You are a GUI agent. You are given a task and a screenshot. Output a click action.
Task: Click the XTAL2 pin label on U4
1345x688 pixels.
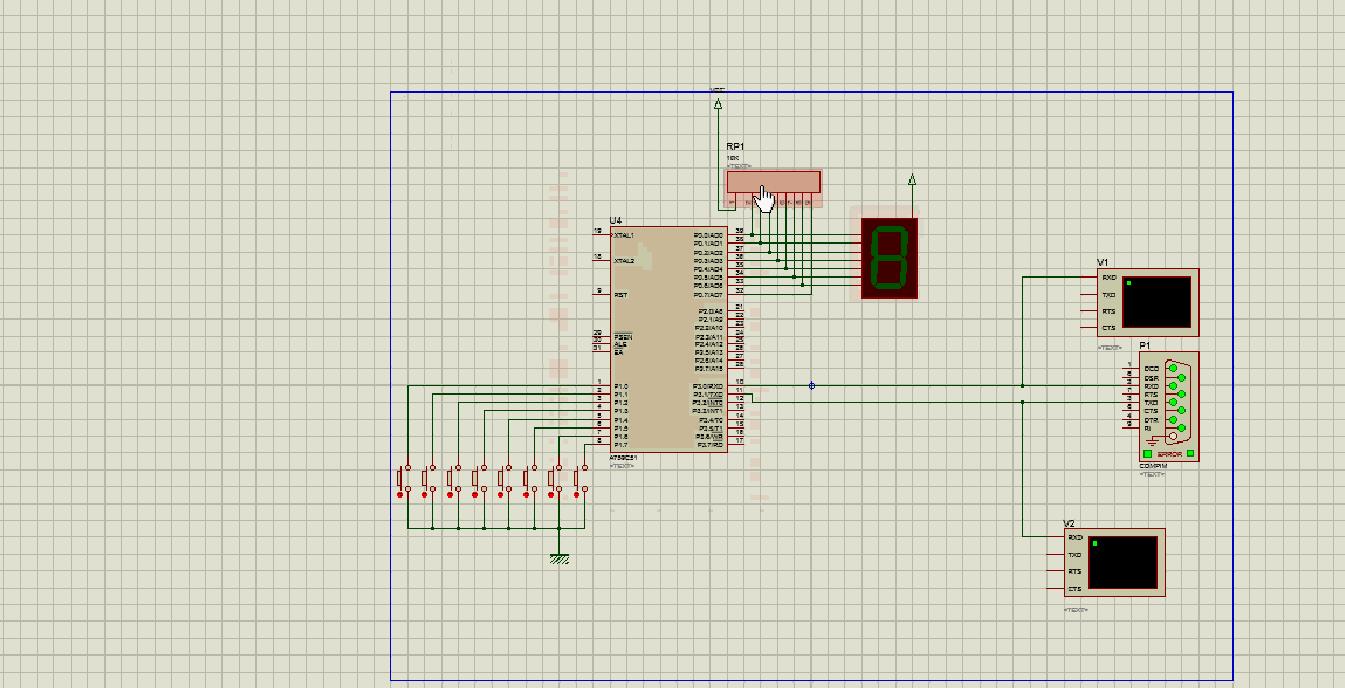click(624, 260)
